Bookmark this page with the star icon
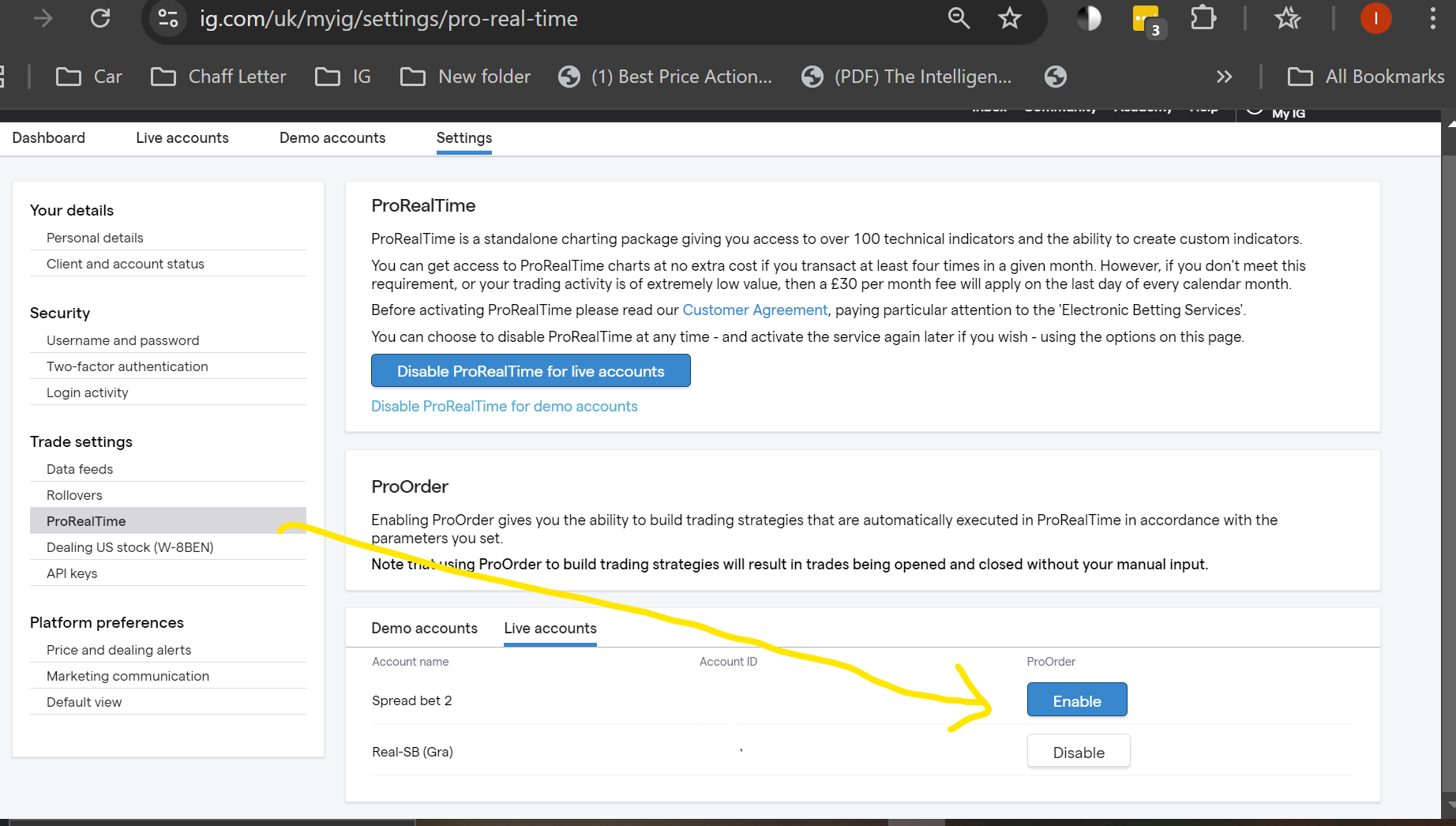1456x826 pixels. (1010, 18)
